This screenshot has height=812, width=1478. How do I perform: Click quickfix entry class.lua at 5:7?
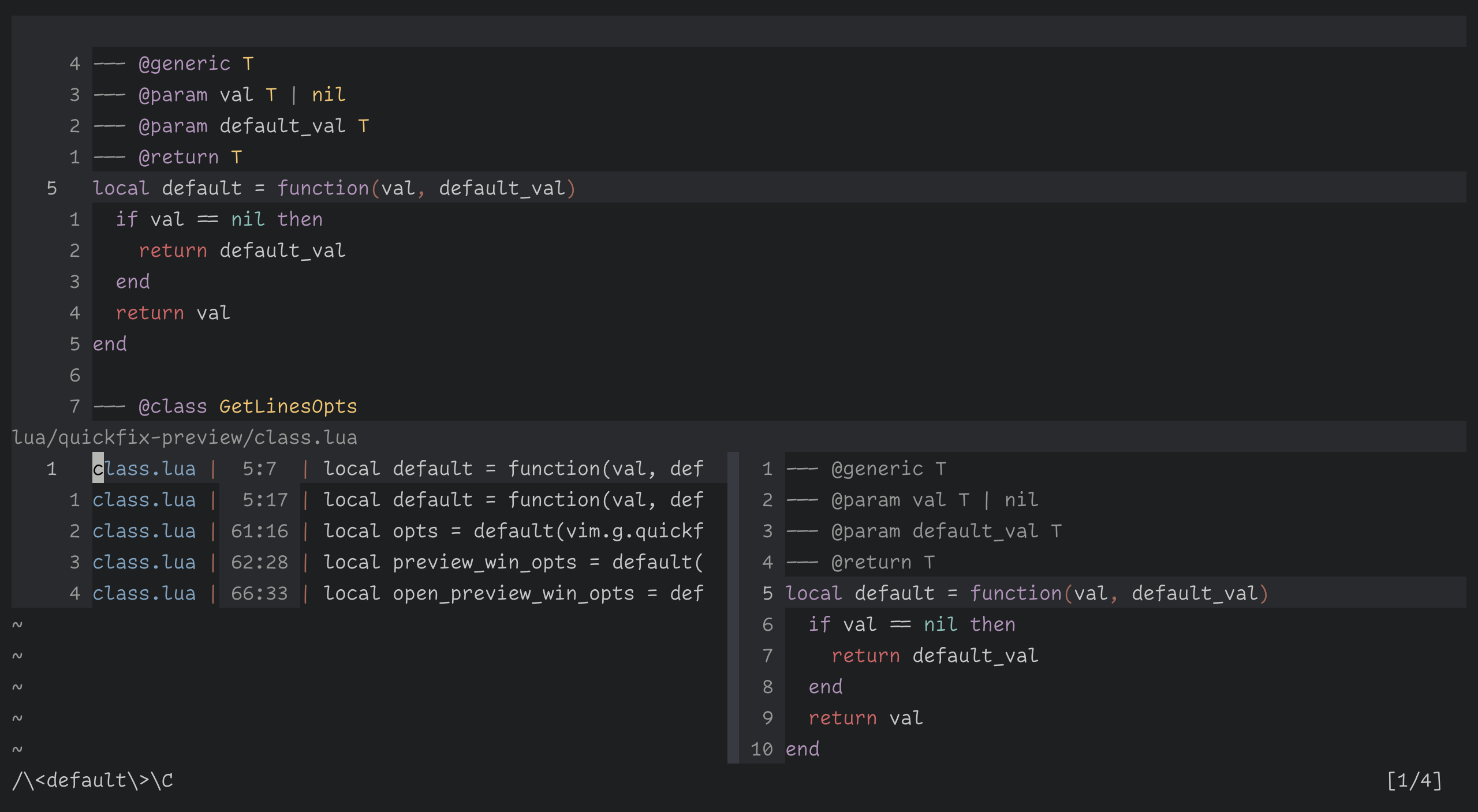pos(397,468)
